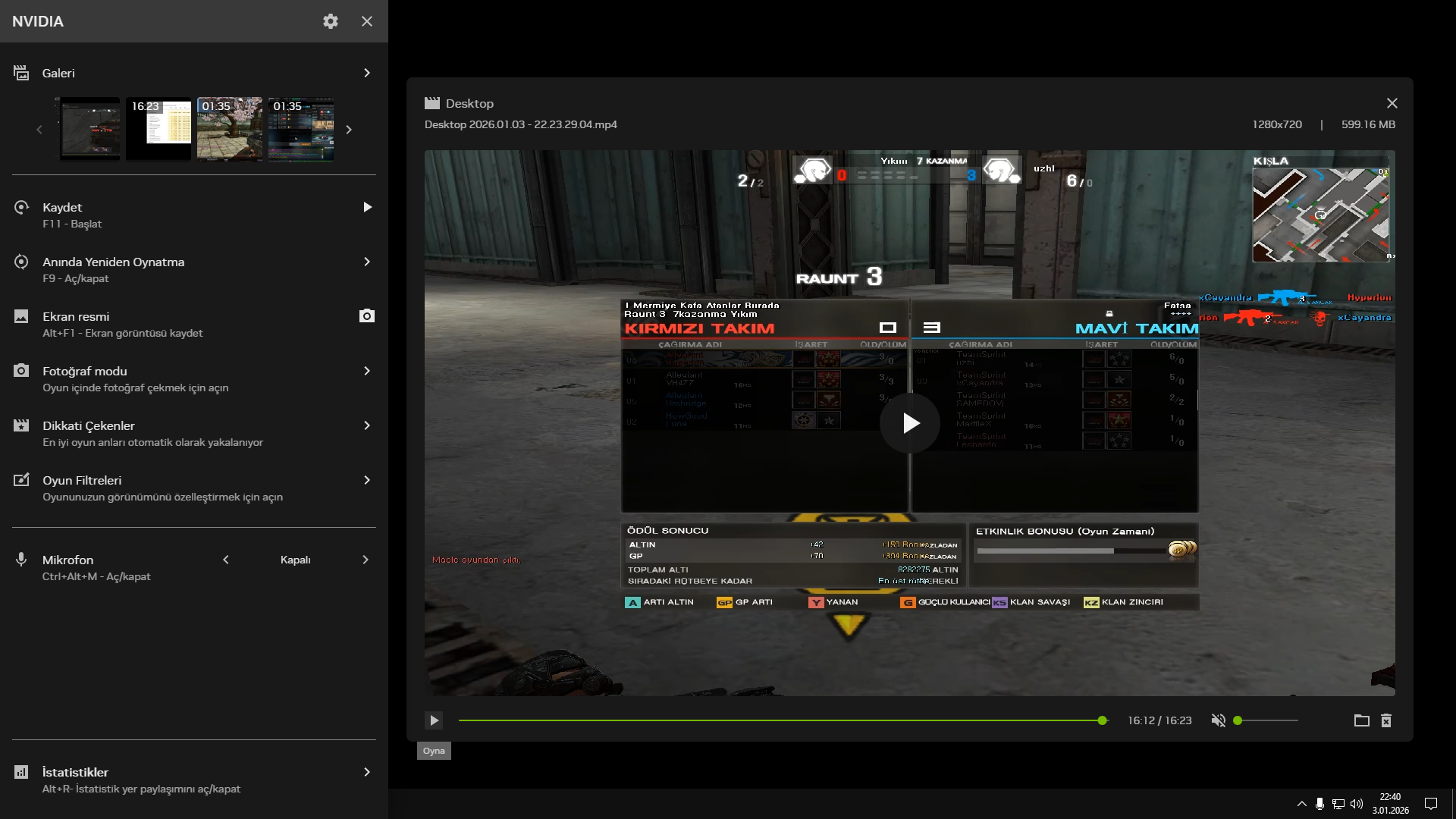Expand Oyun Filtreleri options
The height and width of the screenshot is (819, 1456).
tap(367, 480)
